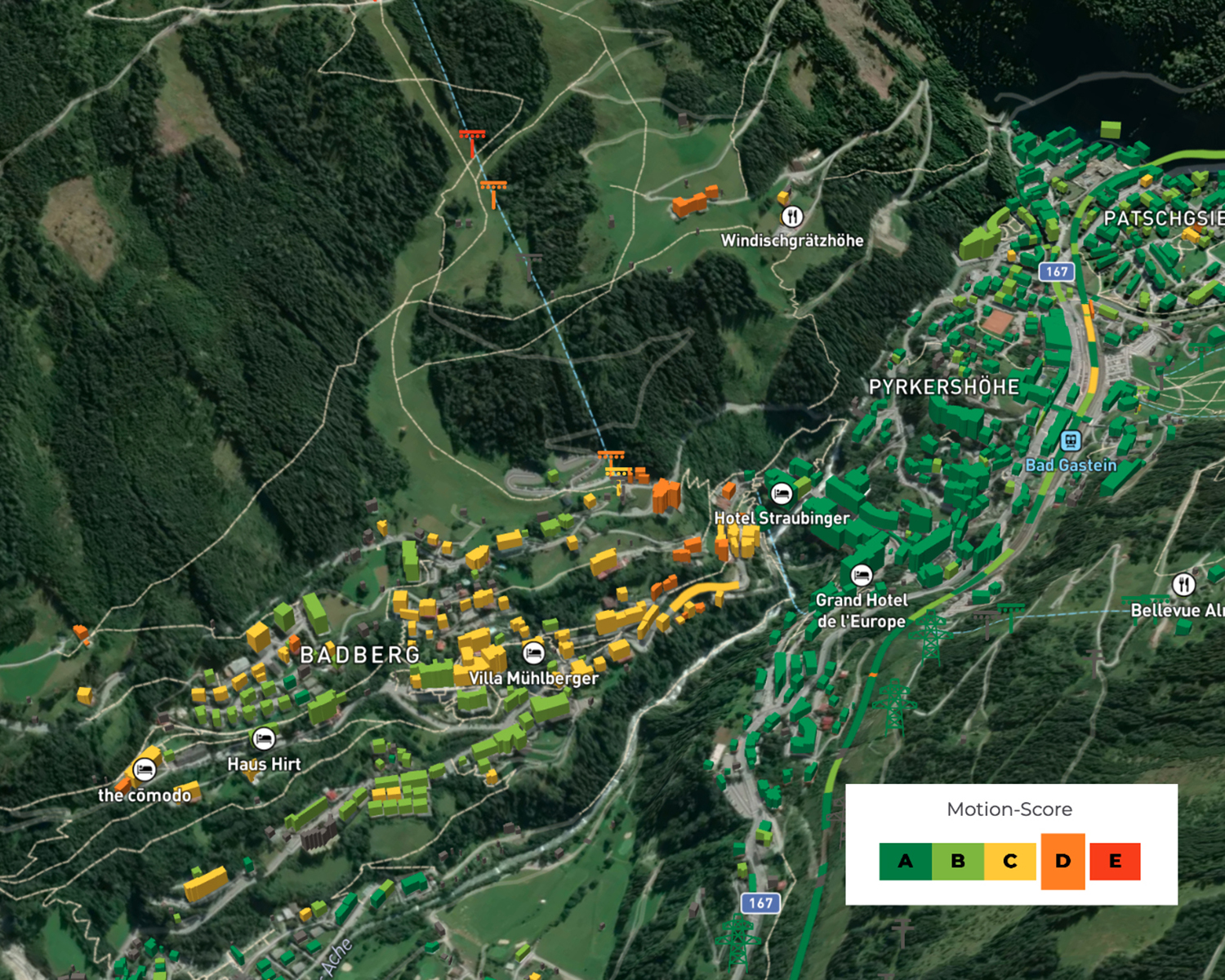Select Motion-Score A dark green swatch
The height and width of the screenshot is (980, 1225).
pyautogui.click(x=905, y=862)
